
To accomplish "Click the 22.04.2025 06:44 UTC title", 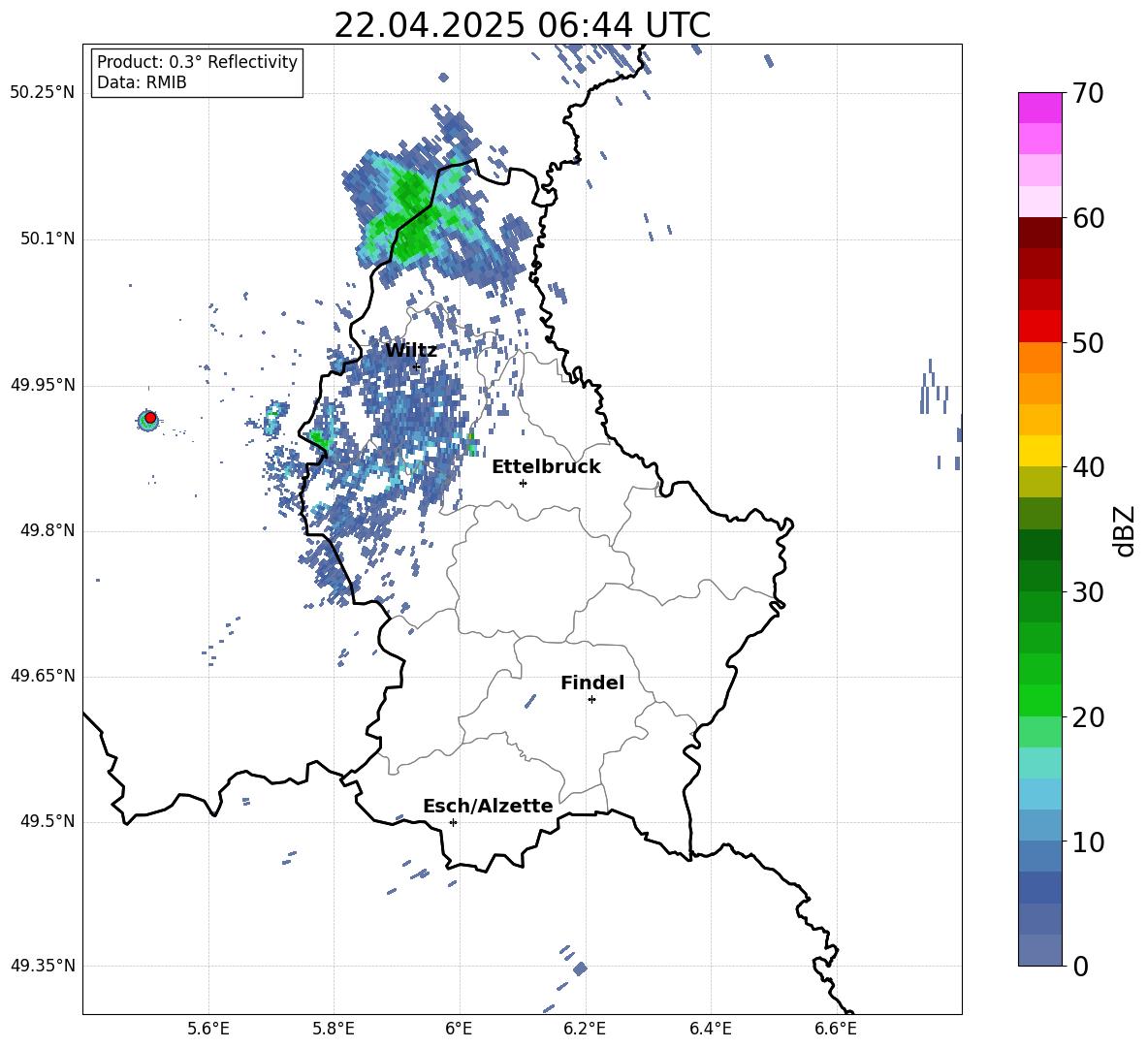I will coord(522,25).
